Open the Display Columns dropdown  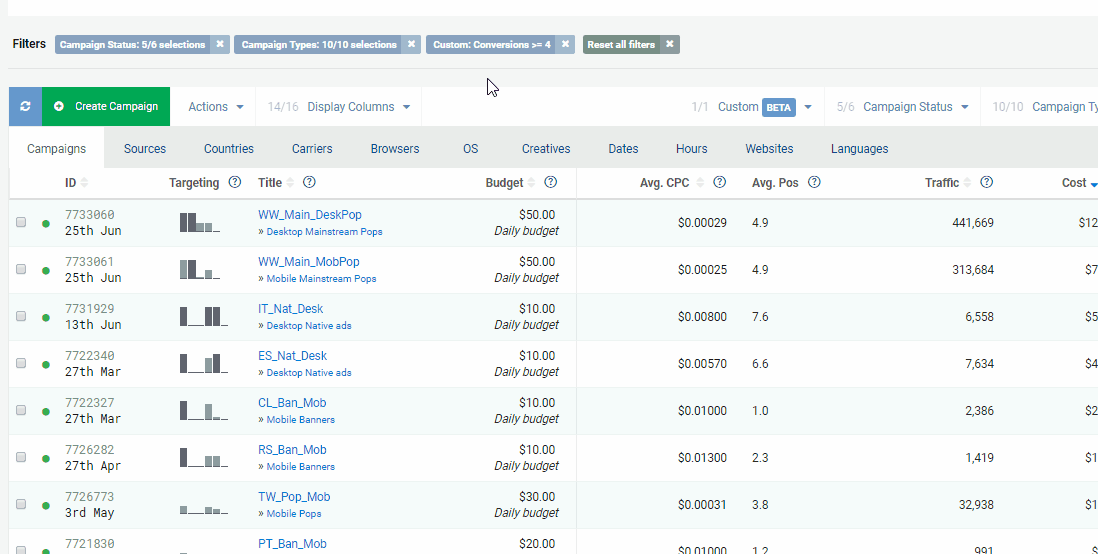pos(339,106)
